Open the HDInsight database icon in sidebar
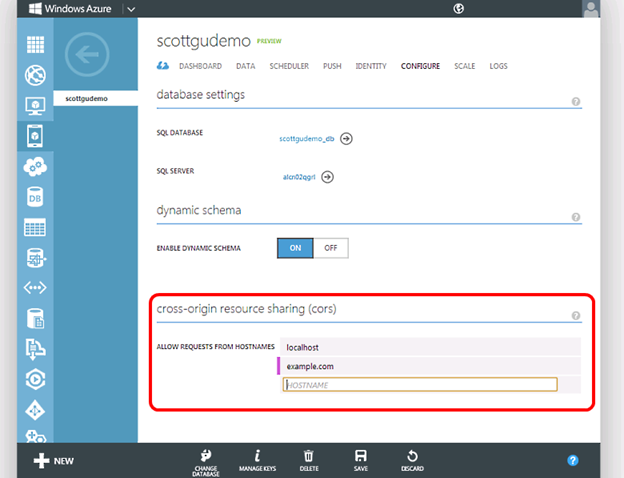Screen dimensions: 624x478 coord(35,258)
